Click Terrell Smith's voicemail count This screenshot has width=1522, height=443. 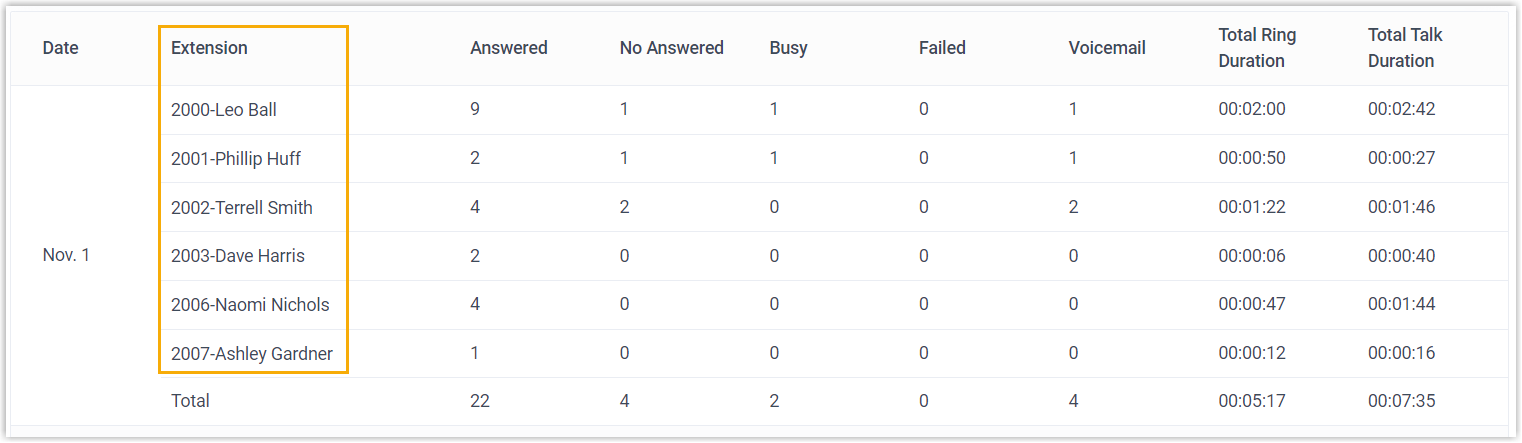(x=1073, y=208)
